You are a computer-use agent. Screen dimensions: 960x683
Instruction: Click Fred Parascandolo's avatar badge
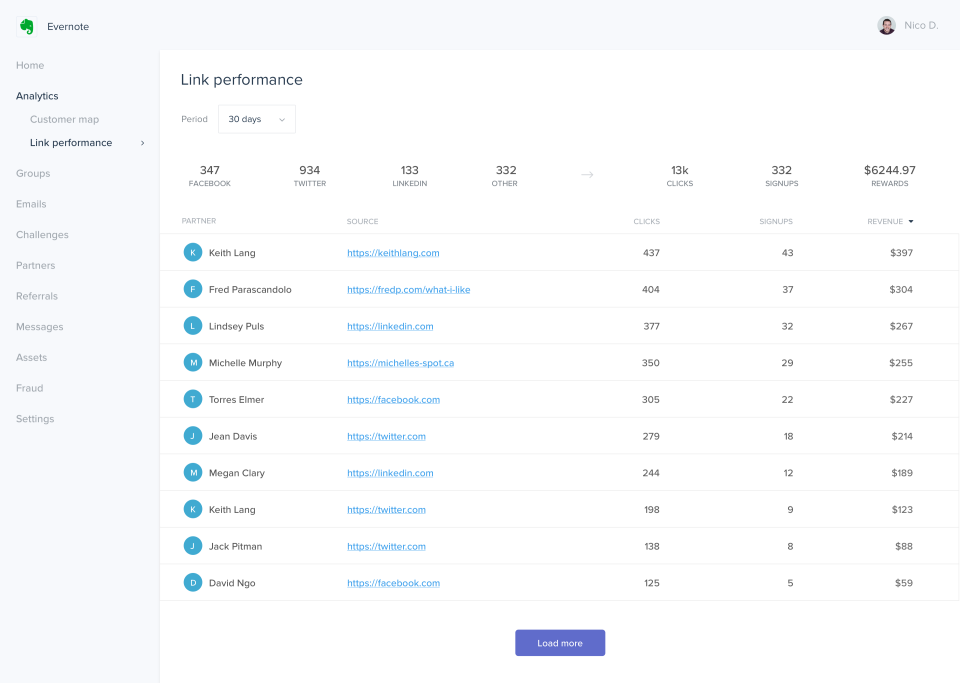(x=193, y=290)
